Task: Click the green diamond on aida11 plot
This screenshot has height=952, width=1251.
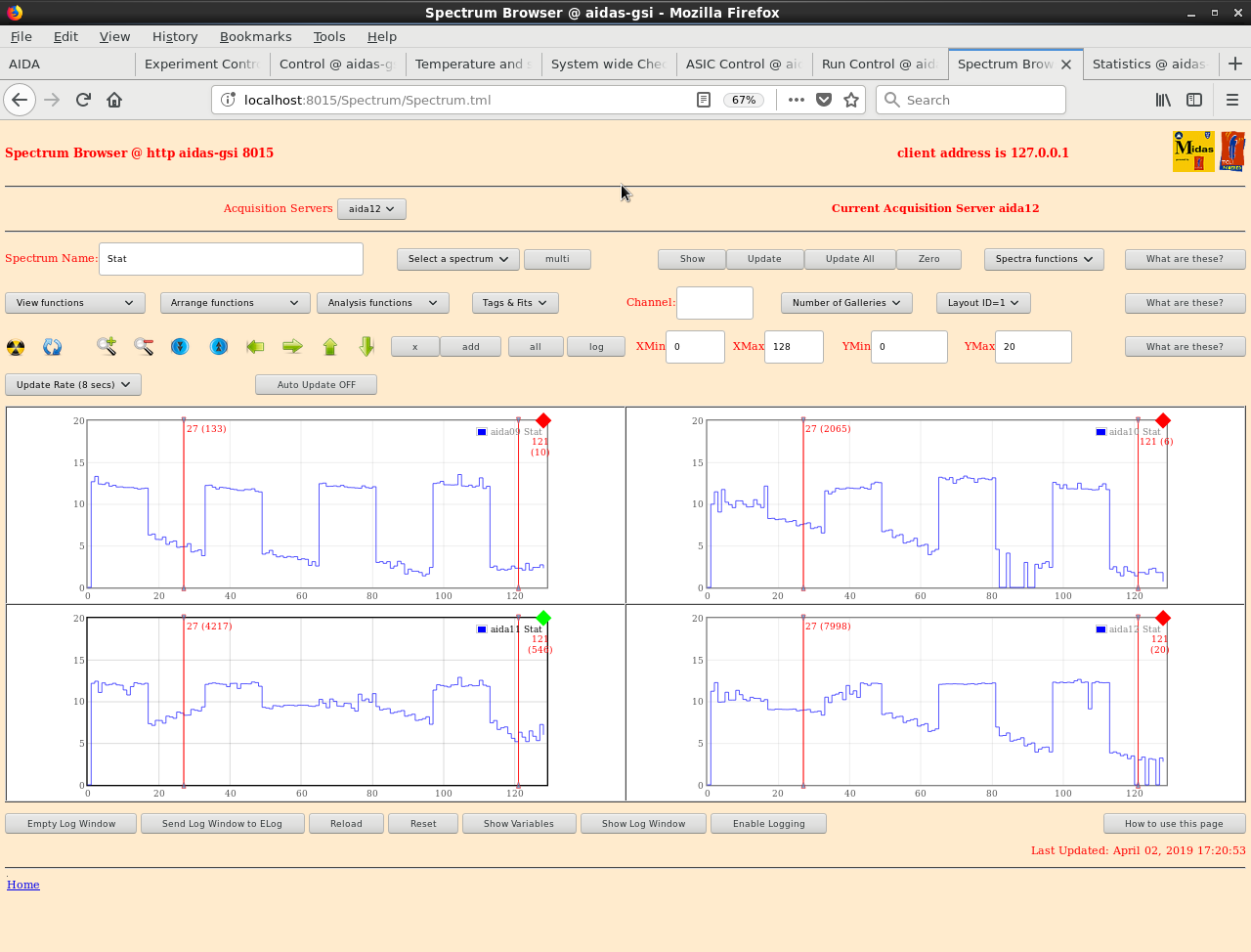Action: [543, 618]
